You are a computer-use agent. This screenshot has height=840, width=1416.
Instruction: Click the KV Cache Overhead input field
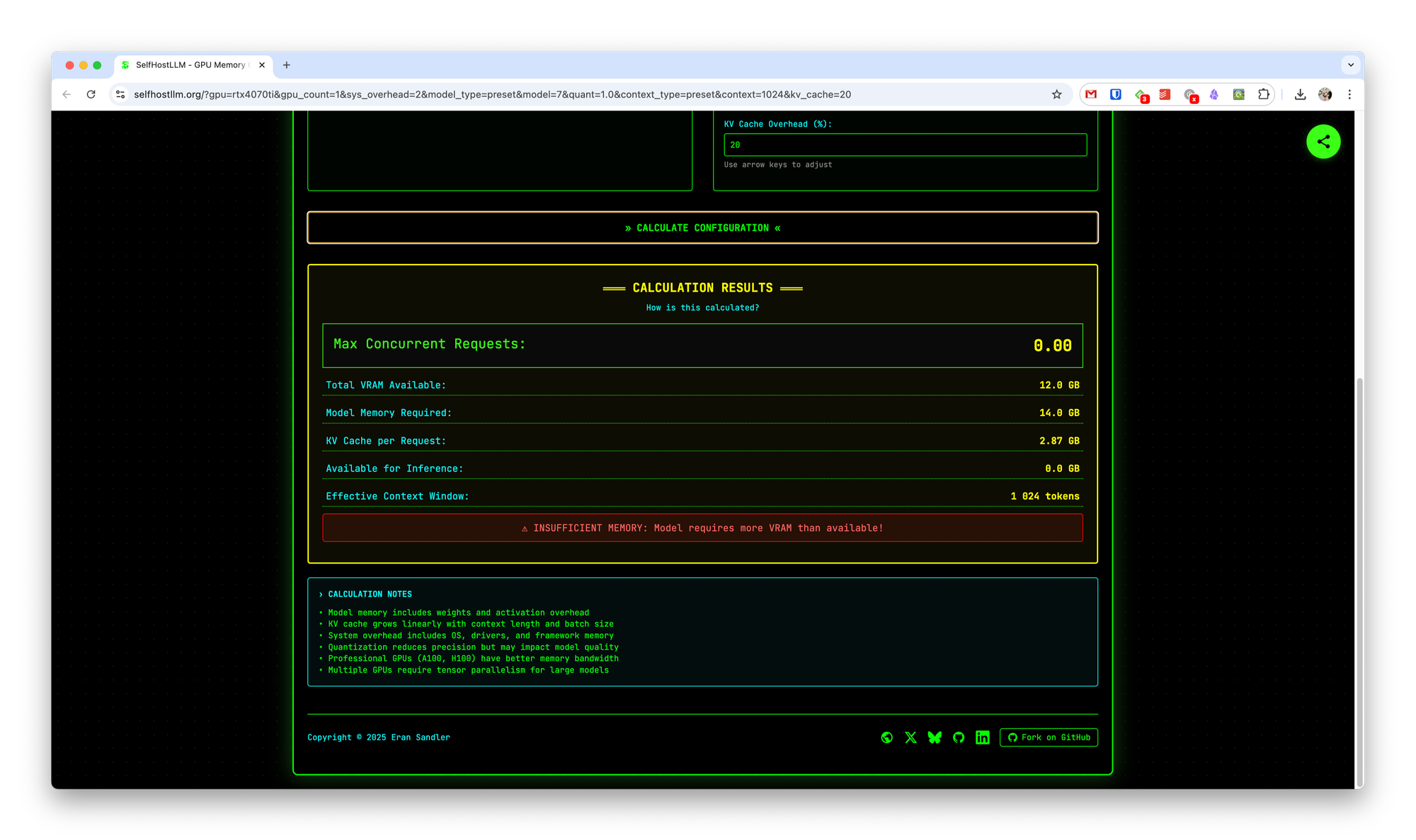pyautogui.click(x=905, y=144)
